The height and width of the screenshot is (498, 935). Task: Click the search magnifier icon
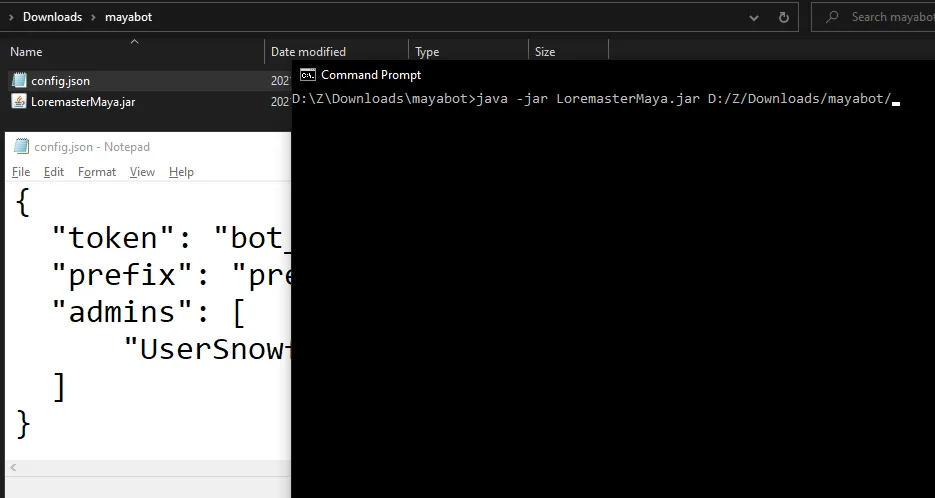coord(832,17)
